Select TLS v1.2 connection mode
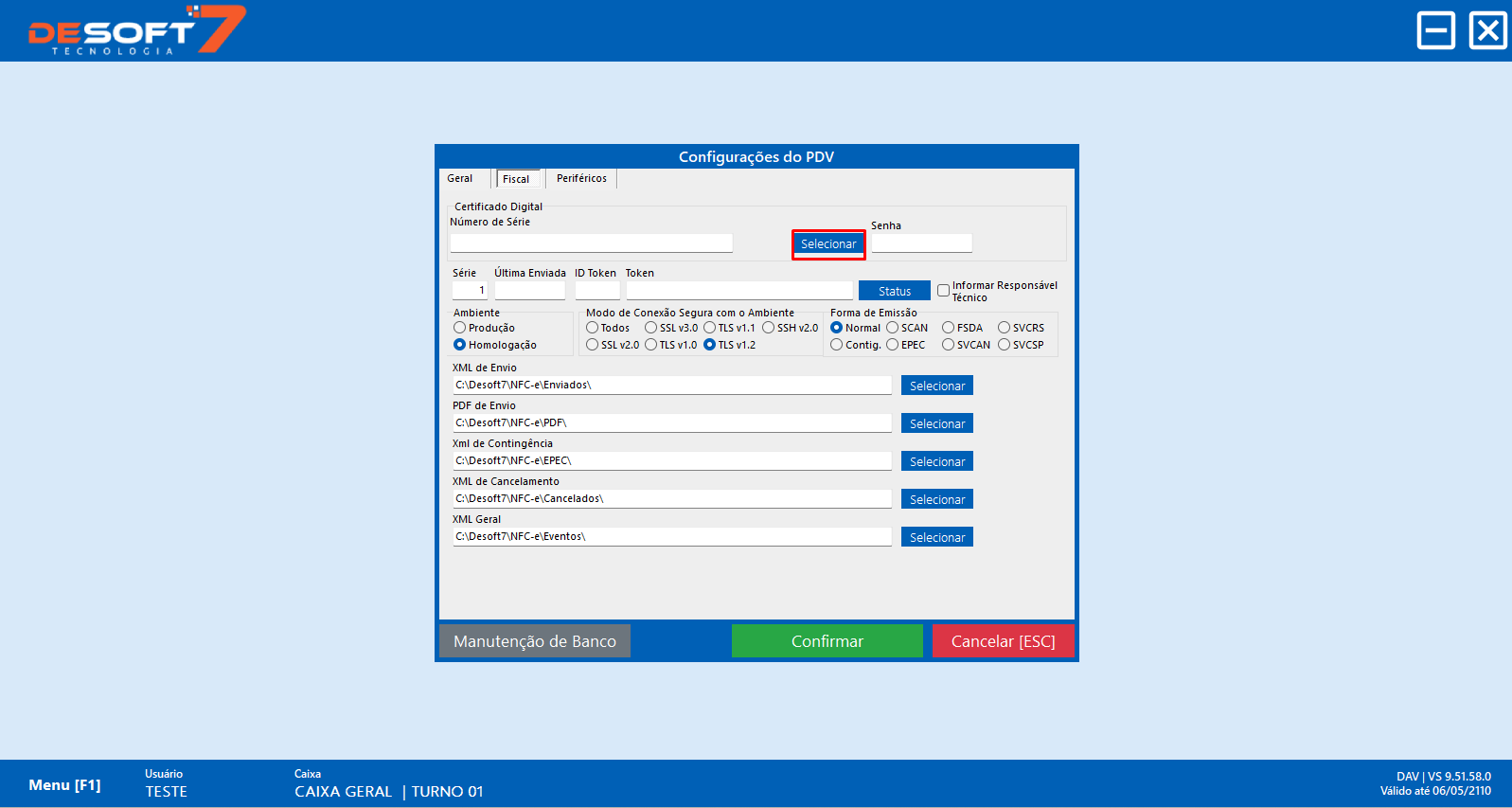 click(x=709, y=345)
